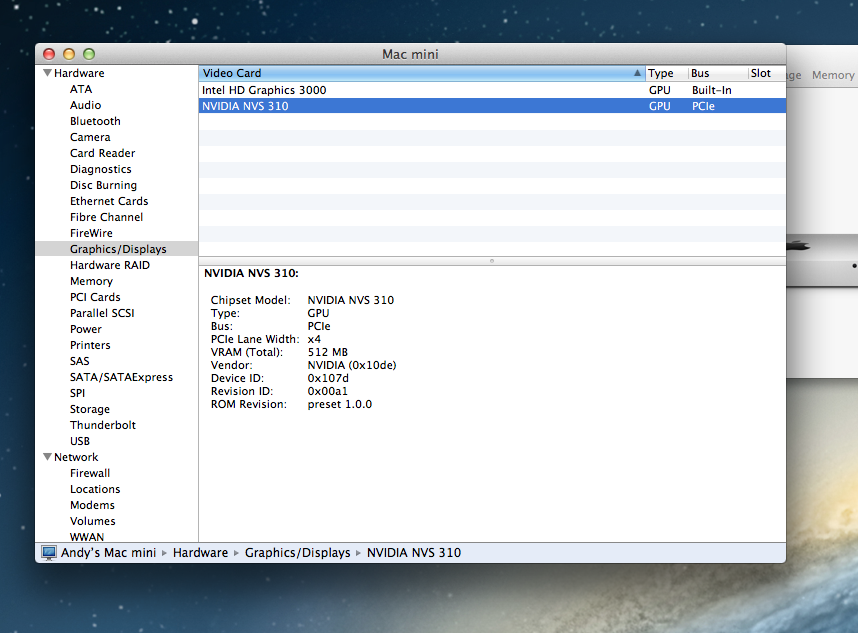Select Diagnostics in the sidebar
The height and width of the screenshot is (633, 858).
[101, 169]
